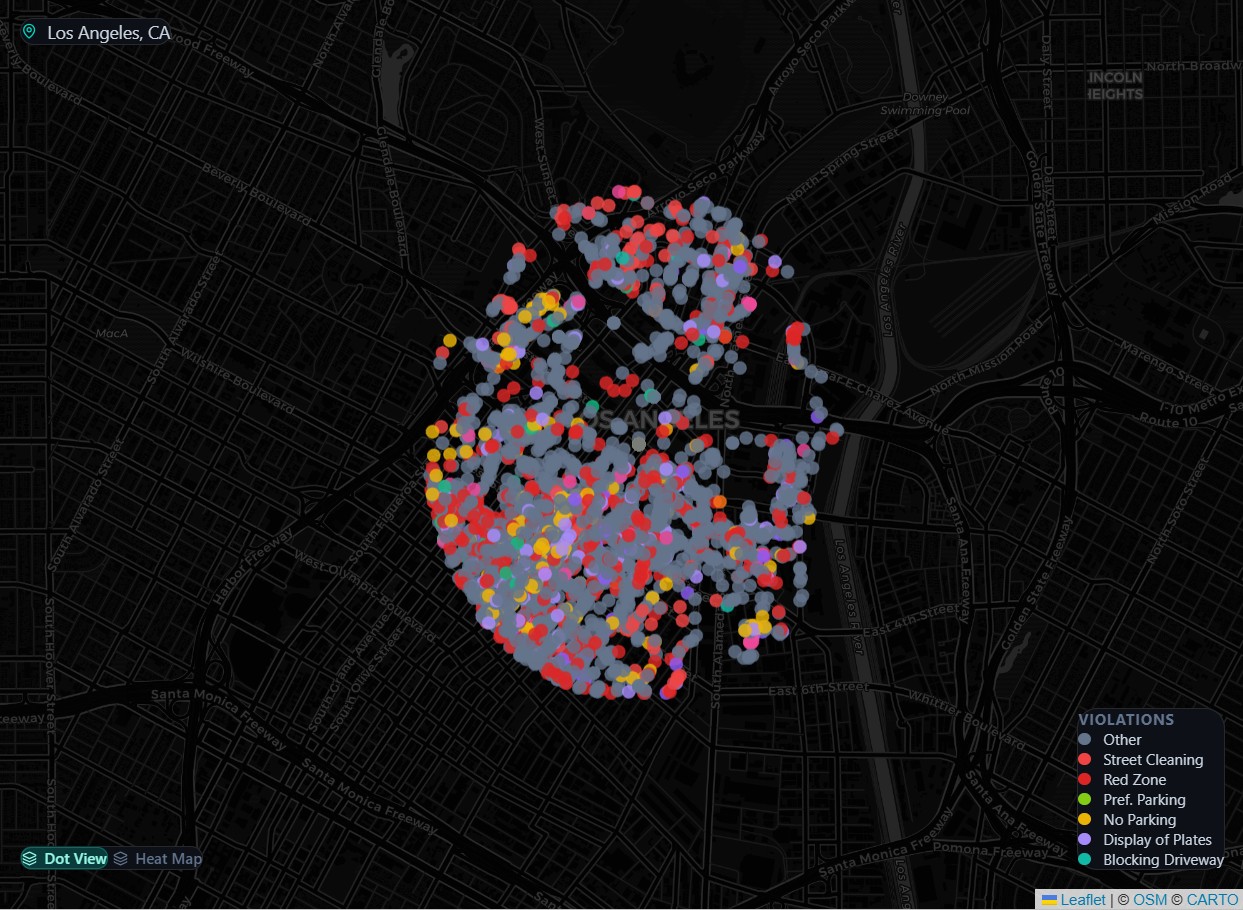This screenshot has width=1243, height=910.
Task: Click the VIOLATIONS legend heading
Action: pyautogui.click(x=1126, y=719)
